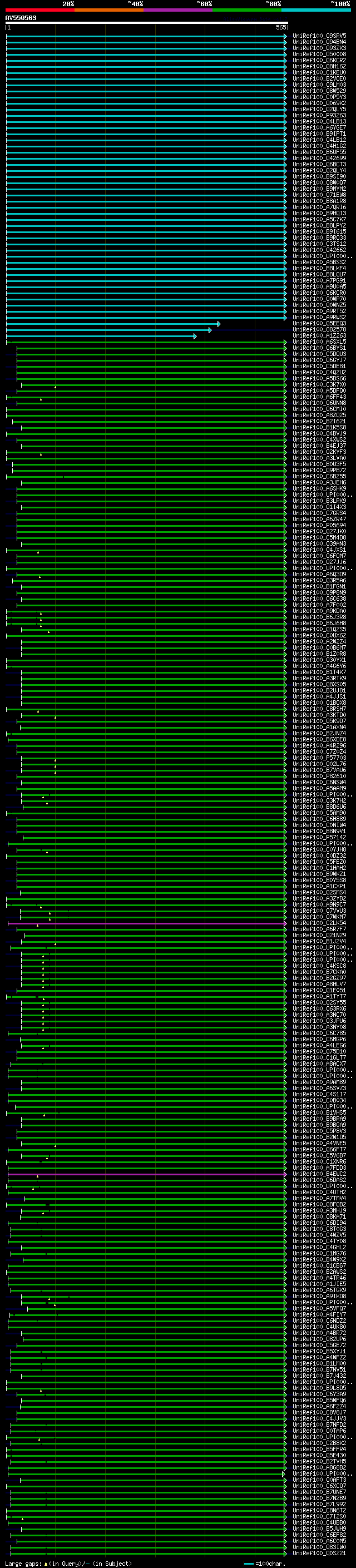Screen dimensions: 356x1568
Task: Select hit label UniRef100_B6UF55
Action: [x=319, y=152]
